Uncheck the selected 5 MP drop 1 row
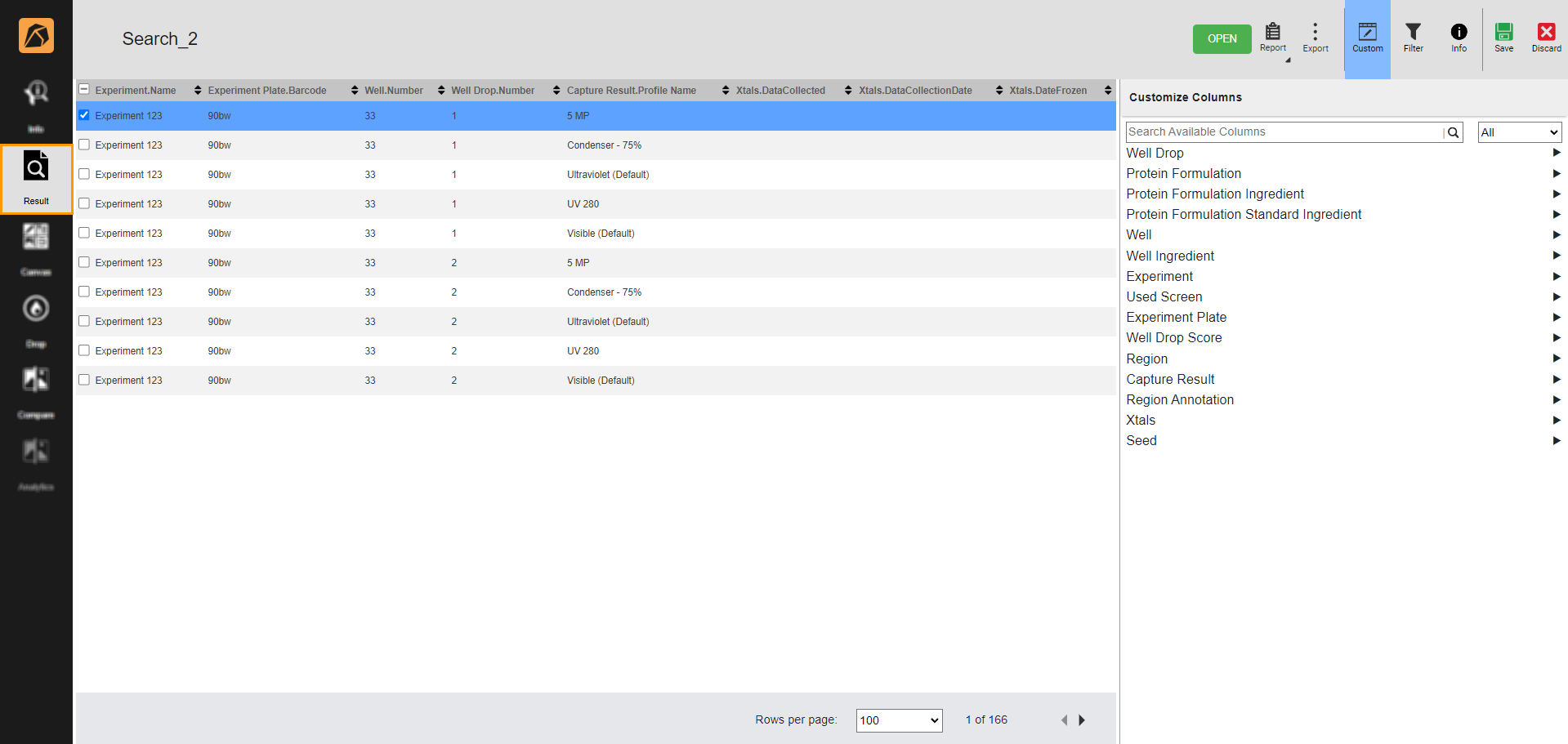 (84, 115)
